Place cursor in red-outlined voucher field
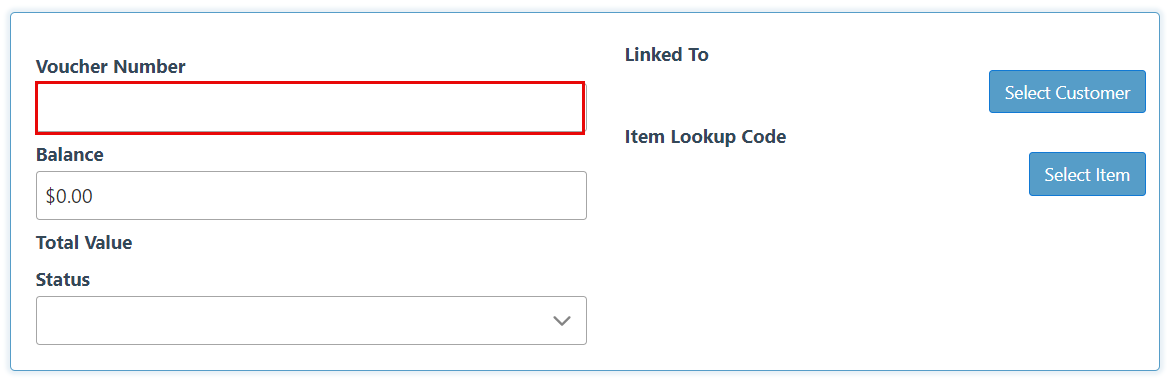 (x=310, y=108)
